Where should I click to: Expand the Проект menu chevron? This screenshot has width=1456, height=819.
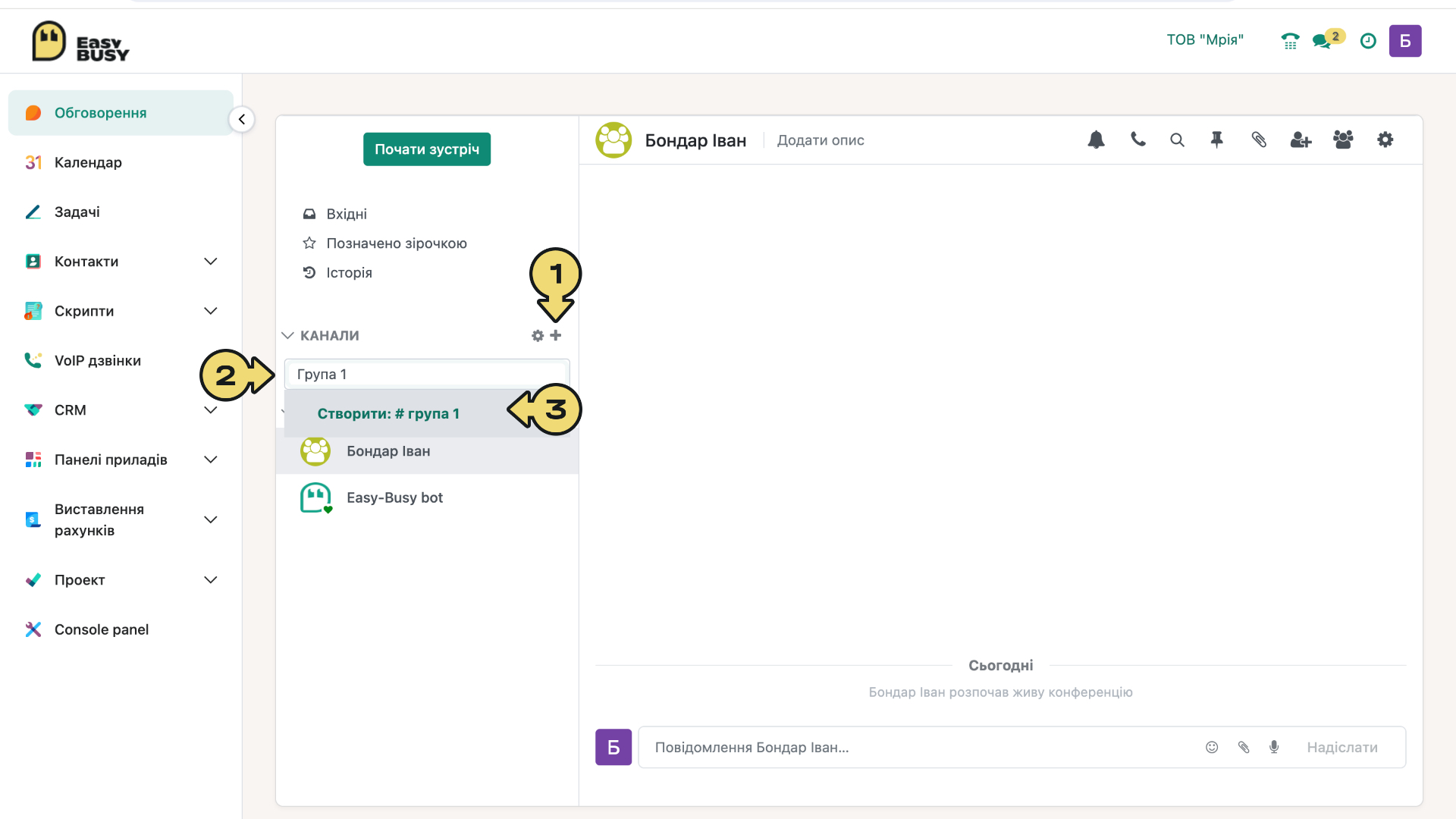click(211, 580)
